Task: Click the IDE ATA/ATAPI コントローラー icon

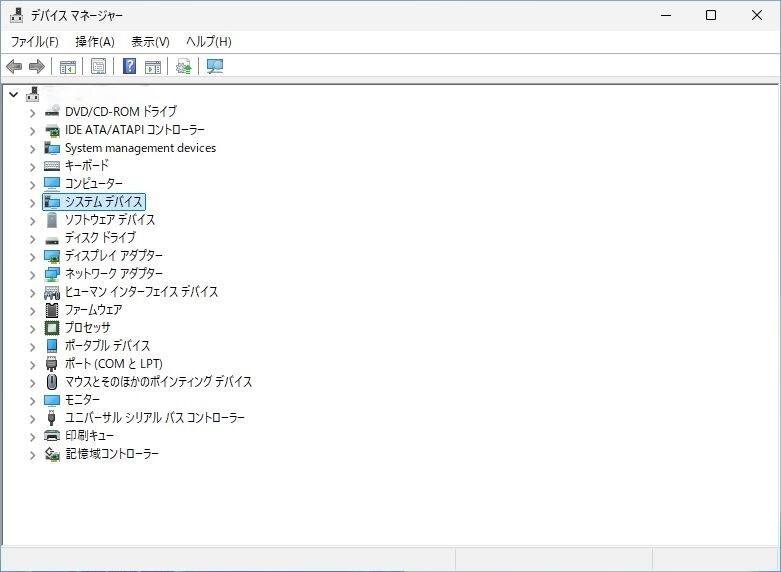Action: (x=52, y=130)
